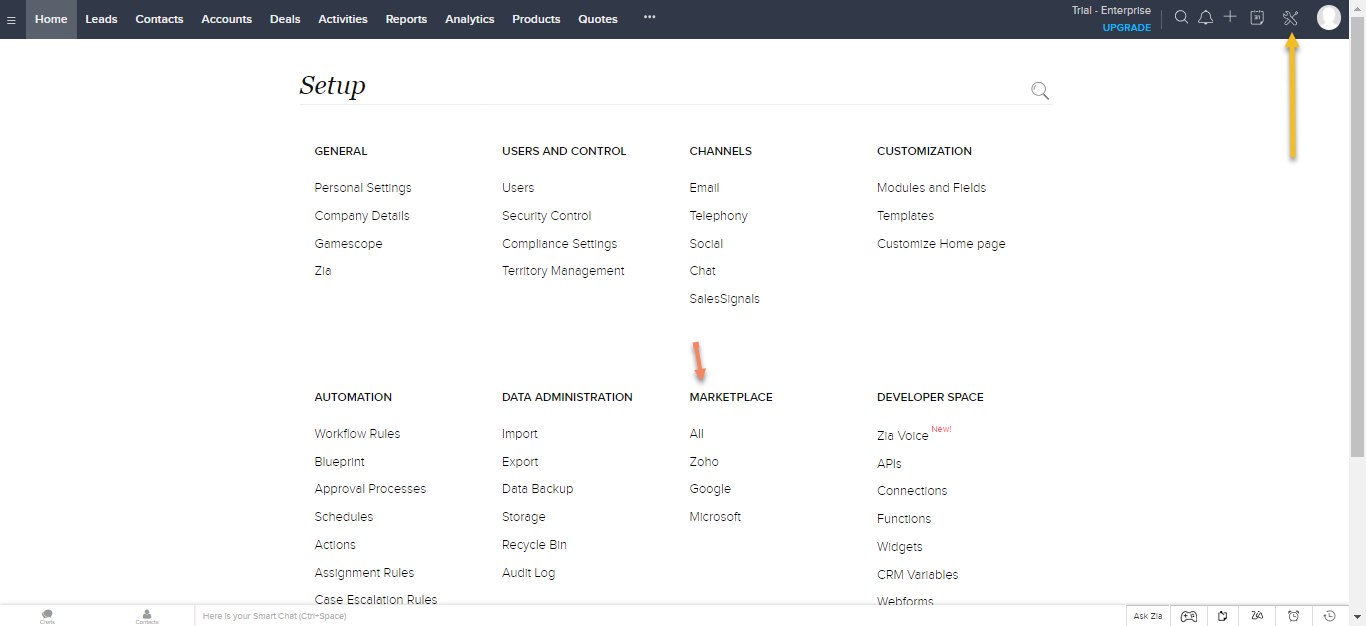Click the global search magnifier icon

(1181, 17)
